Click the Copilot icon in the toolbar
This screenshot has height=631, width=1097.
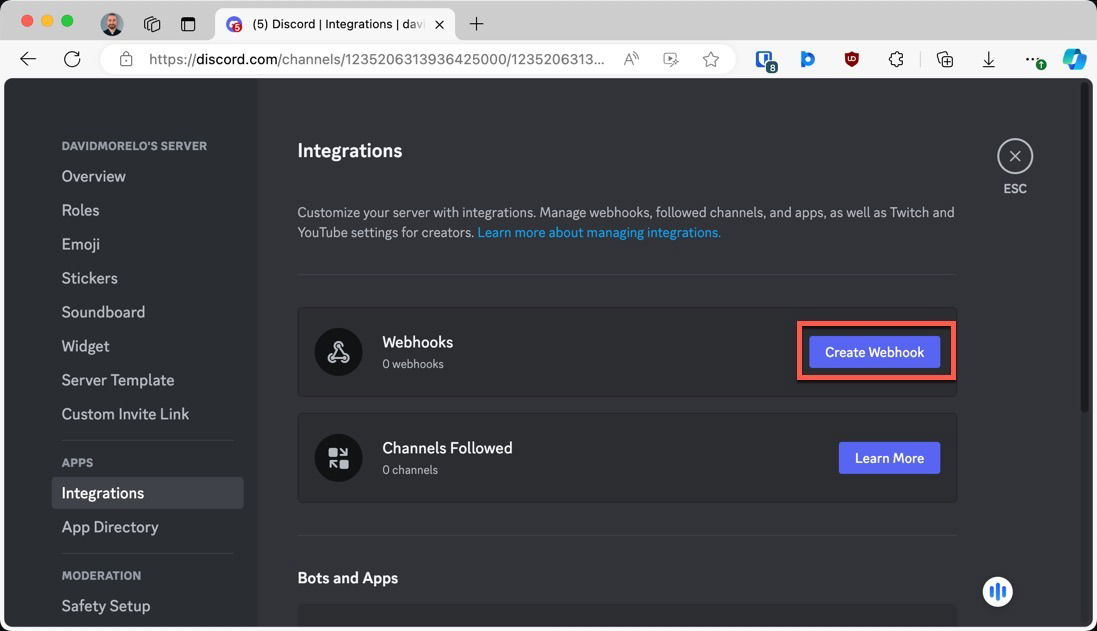tap(1074, 59)
